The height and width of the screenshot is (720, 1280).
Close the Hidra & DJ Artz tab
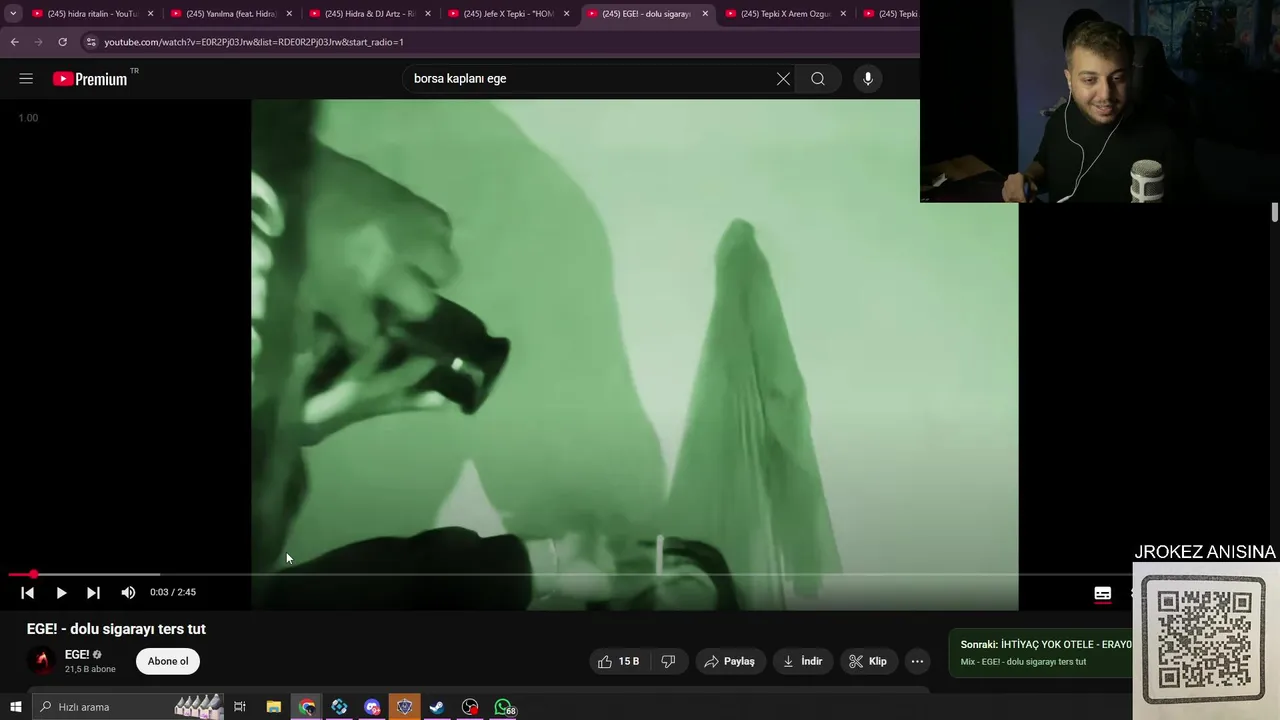[428, 14]
